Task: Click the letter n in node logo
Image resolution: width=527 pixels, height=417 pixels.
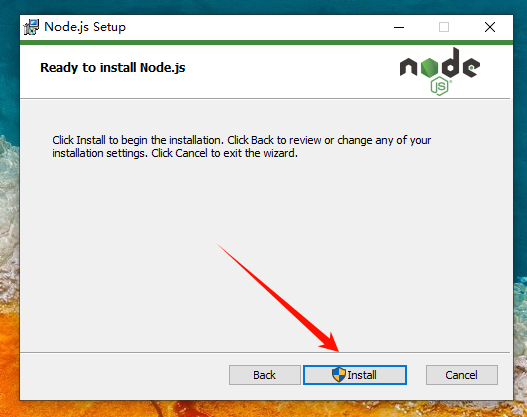Action: click(408, 67)
